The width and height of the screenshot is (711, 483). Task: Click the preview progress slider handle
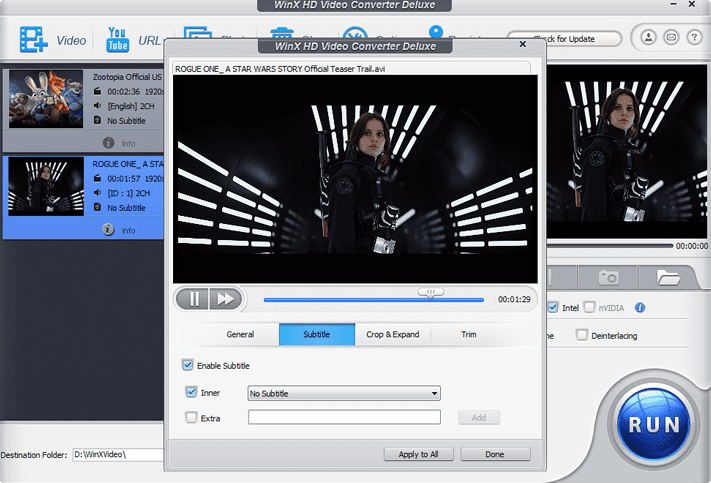tap(430, 293)
